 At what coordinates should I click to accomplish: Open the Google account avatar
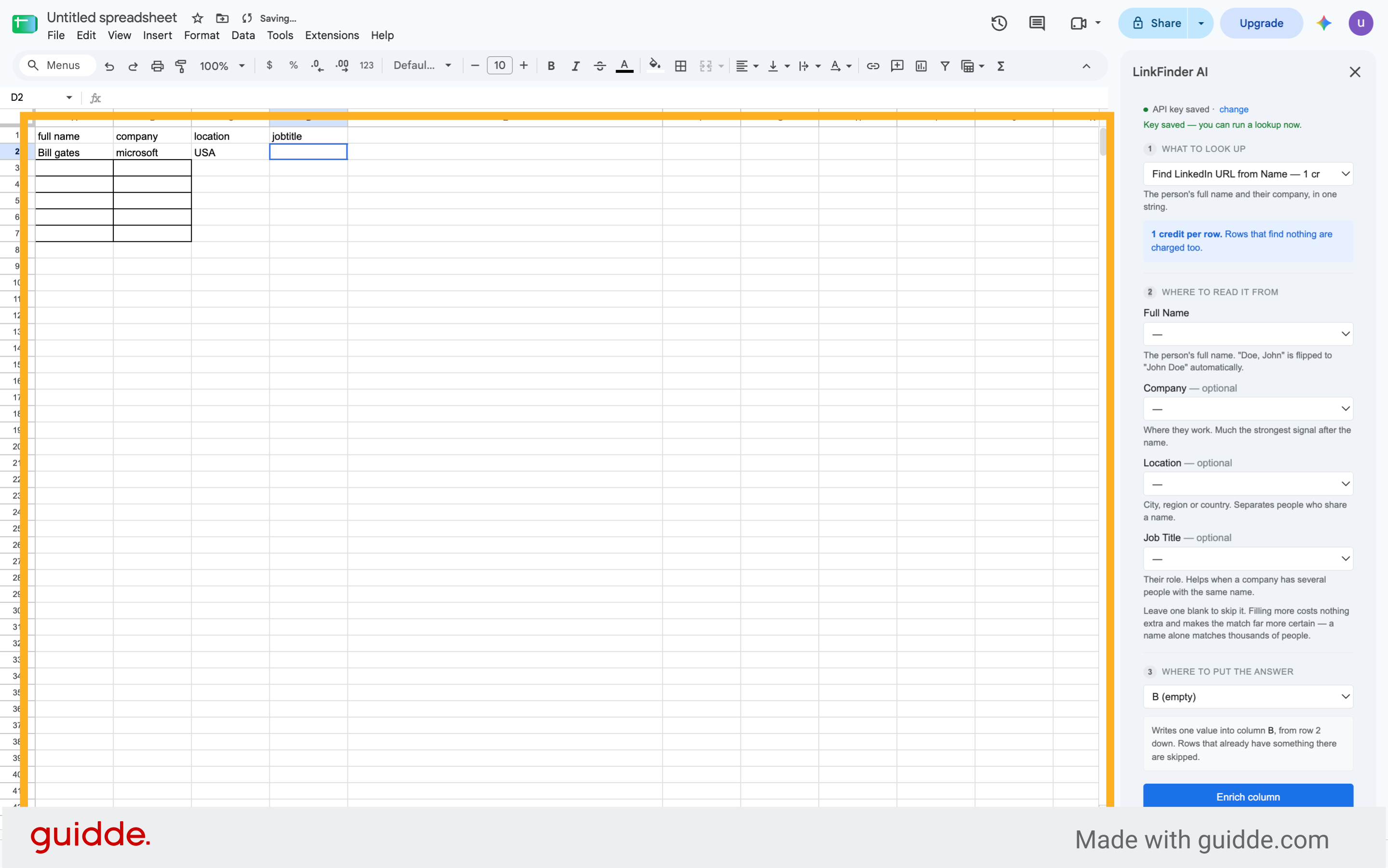(1361, 23)
